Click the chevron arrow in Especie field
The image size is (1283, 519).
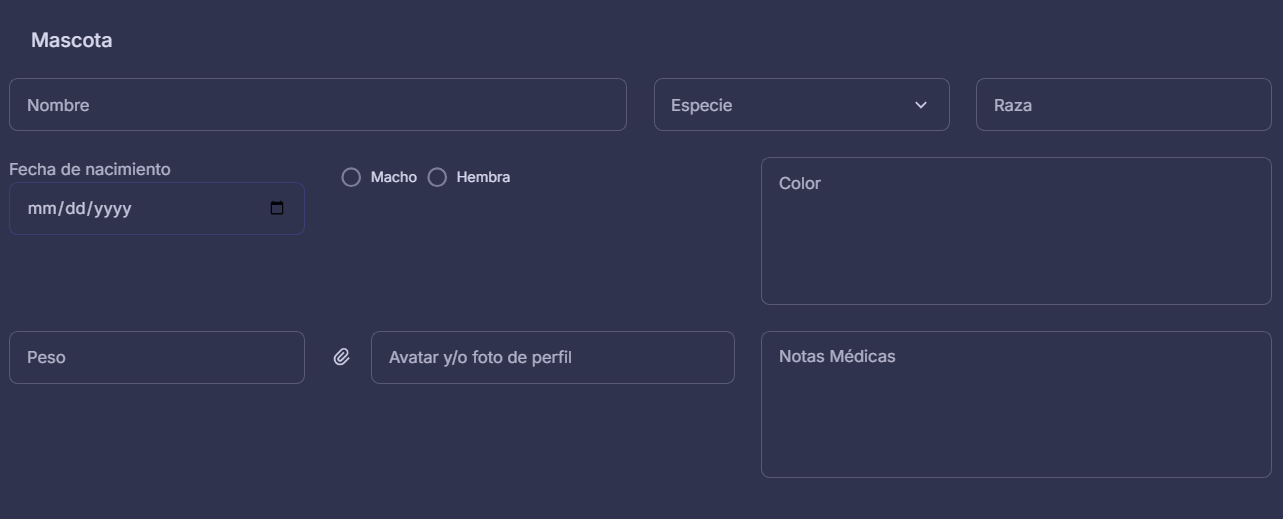(921, 105)
